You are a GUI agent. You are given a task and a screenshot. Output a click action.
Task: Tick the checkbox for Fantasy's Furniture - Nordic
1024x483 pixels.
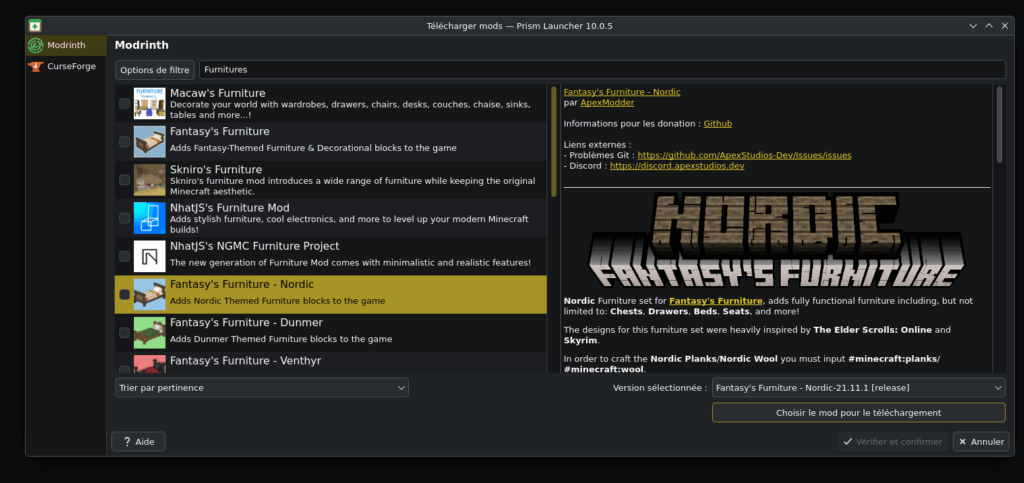(x=124, y=294)
